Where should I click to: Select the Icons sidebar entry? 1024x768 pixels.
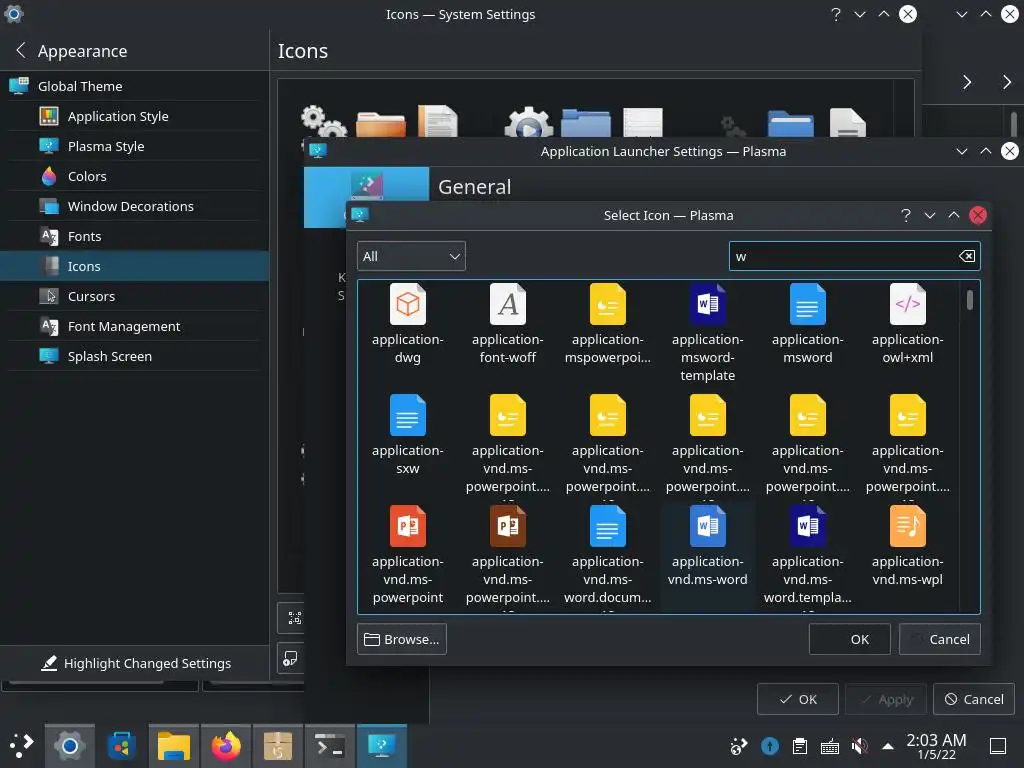tap(135, 266)
